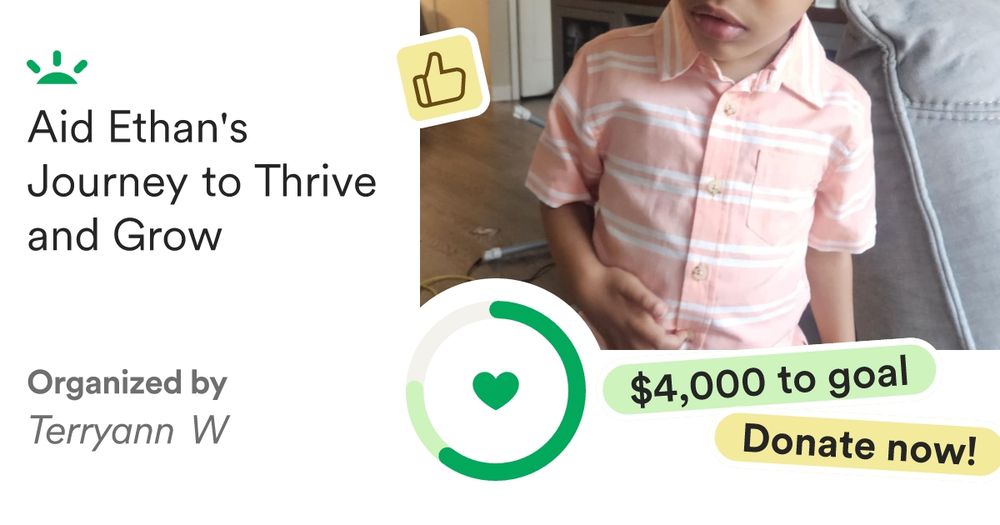Click the "Donate now!" yellow badge

(858, 443)
